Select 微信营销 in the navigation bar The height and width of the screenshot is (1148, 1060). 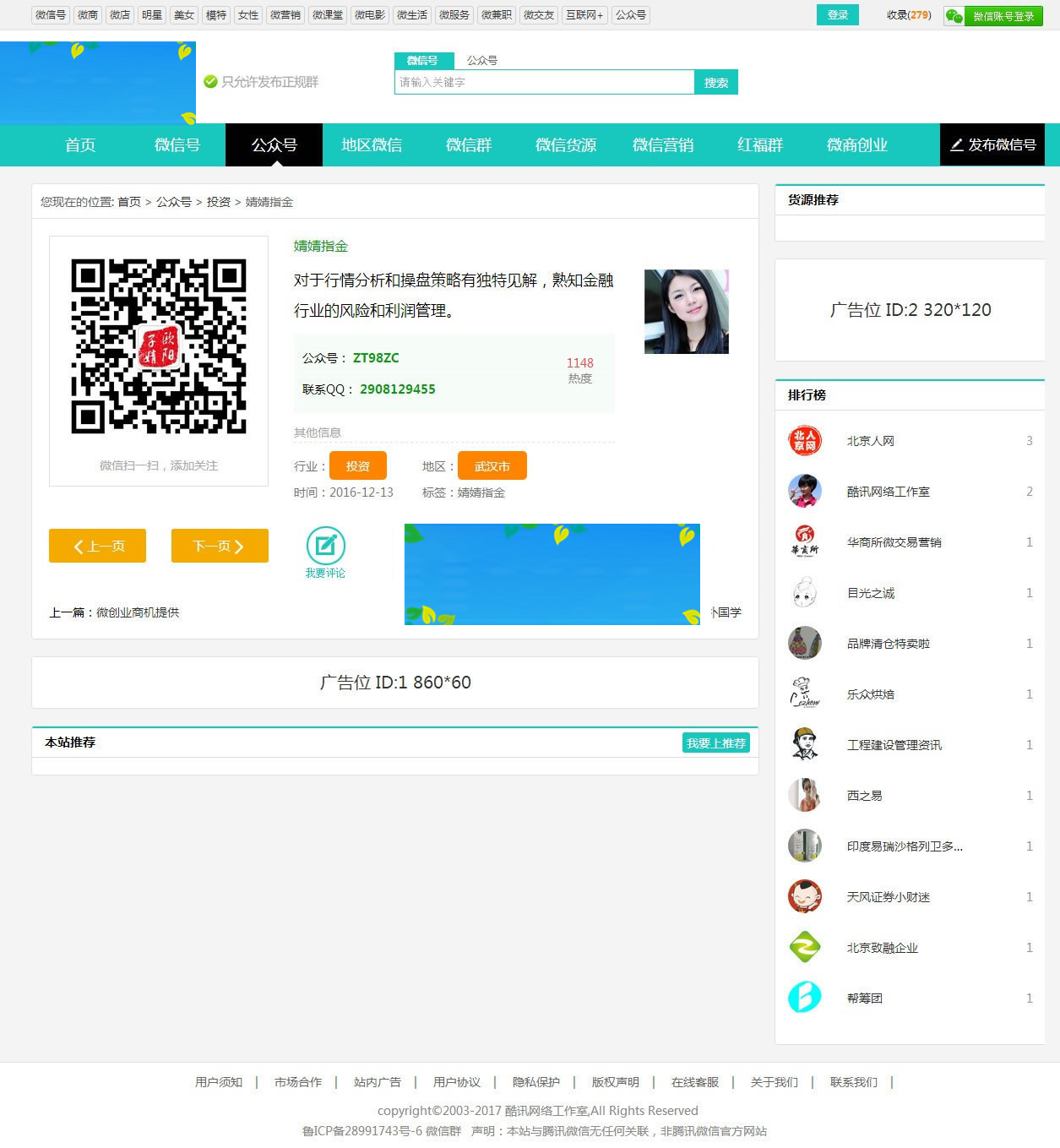[663, 144]
